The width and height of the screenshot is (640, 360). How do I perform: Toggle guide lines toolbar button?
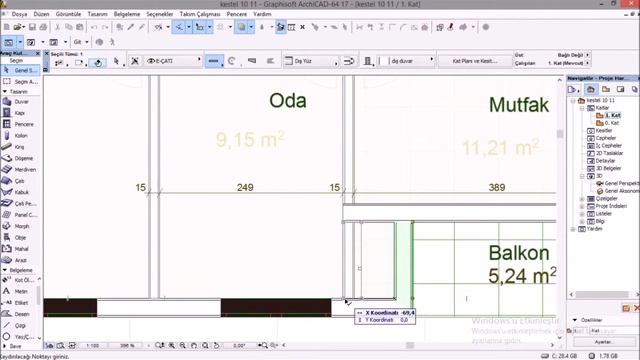[180, 27]
